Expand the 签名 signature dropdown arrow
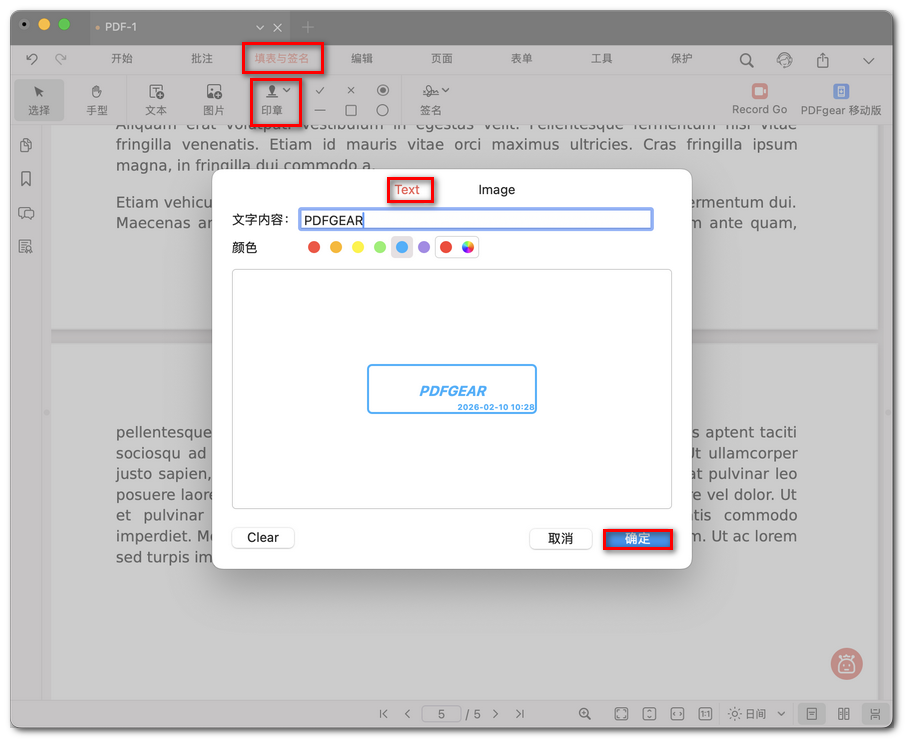Viewport: 905px width, 739px height. coord(446,90)
